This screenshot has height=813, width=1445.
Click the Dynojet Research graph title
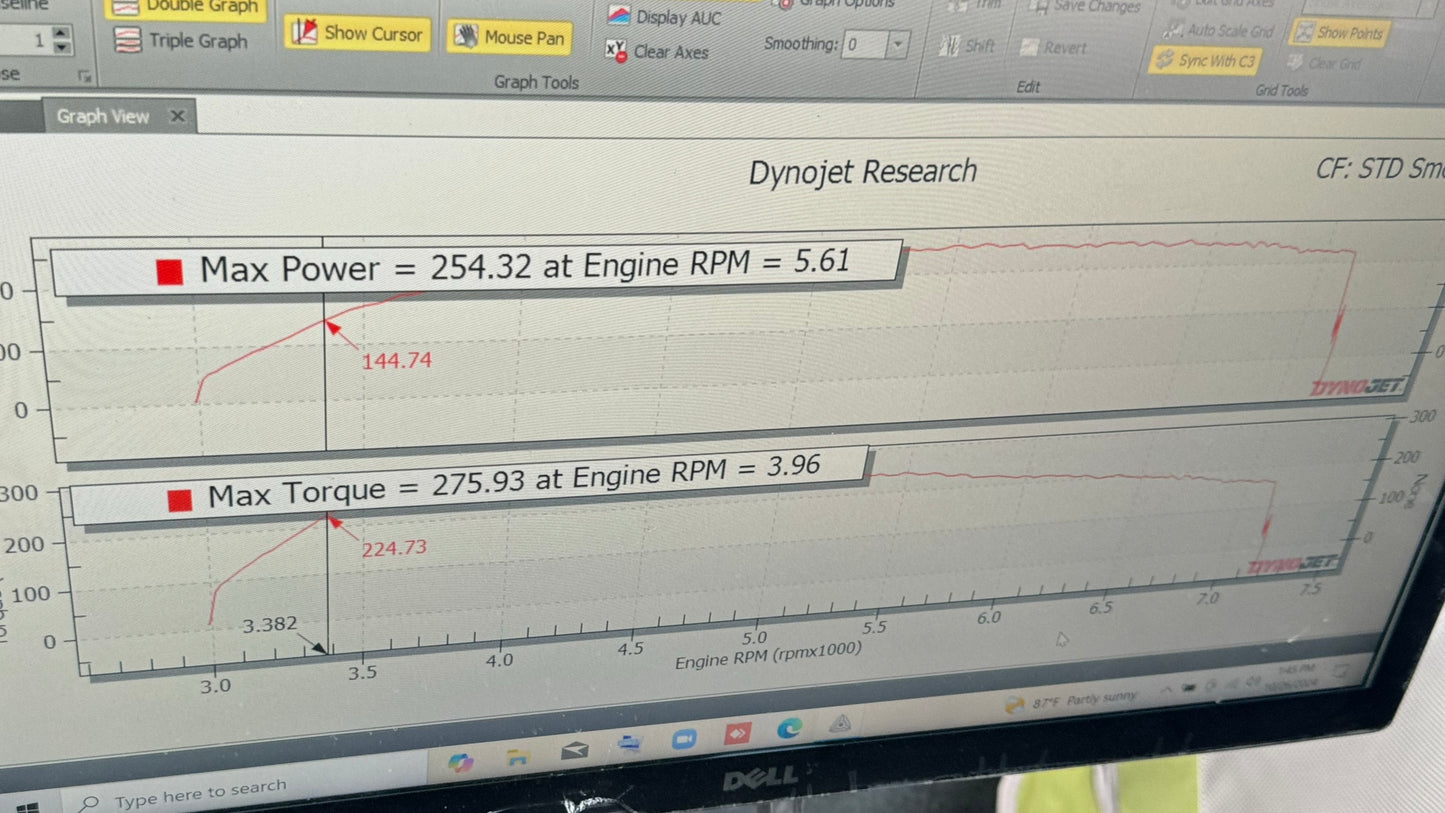pyautogui.click(x=862, y=172)
